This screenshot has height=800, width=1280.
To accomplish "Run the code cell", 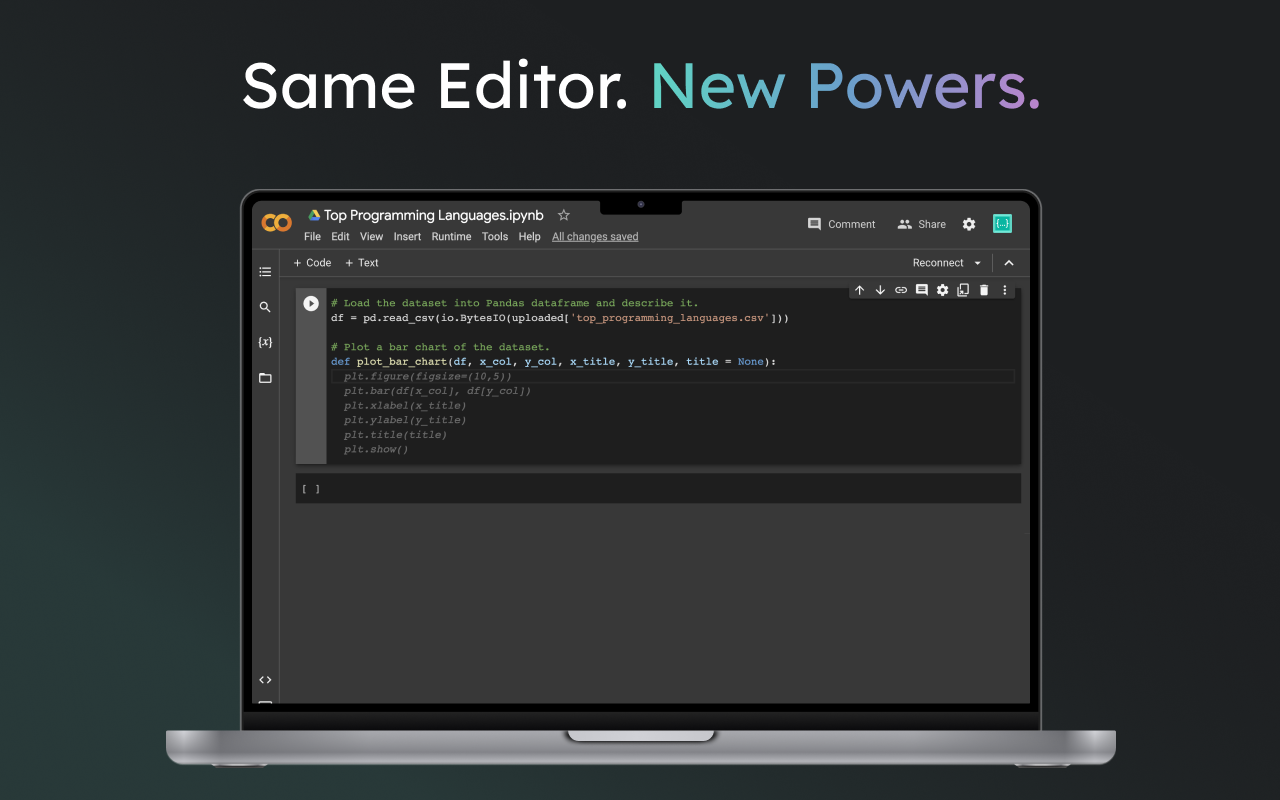I will click(311, 303).
